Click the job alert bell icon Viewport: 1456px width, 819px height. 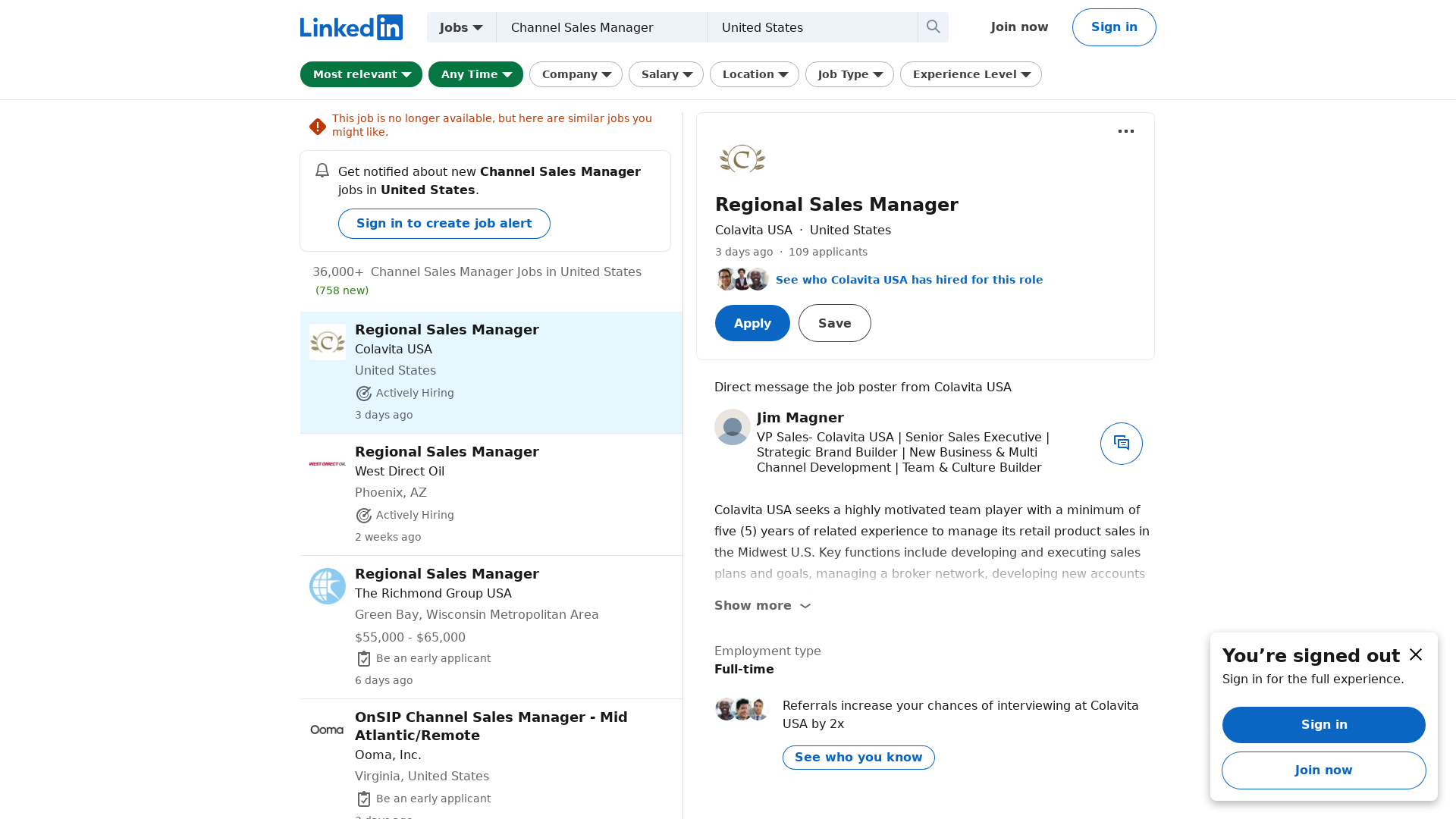click(322, 171)
